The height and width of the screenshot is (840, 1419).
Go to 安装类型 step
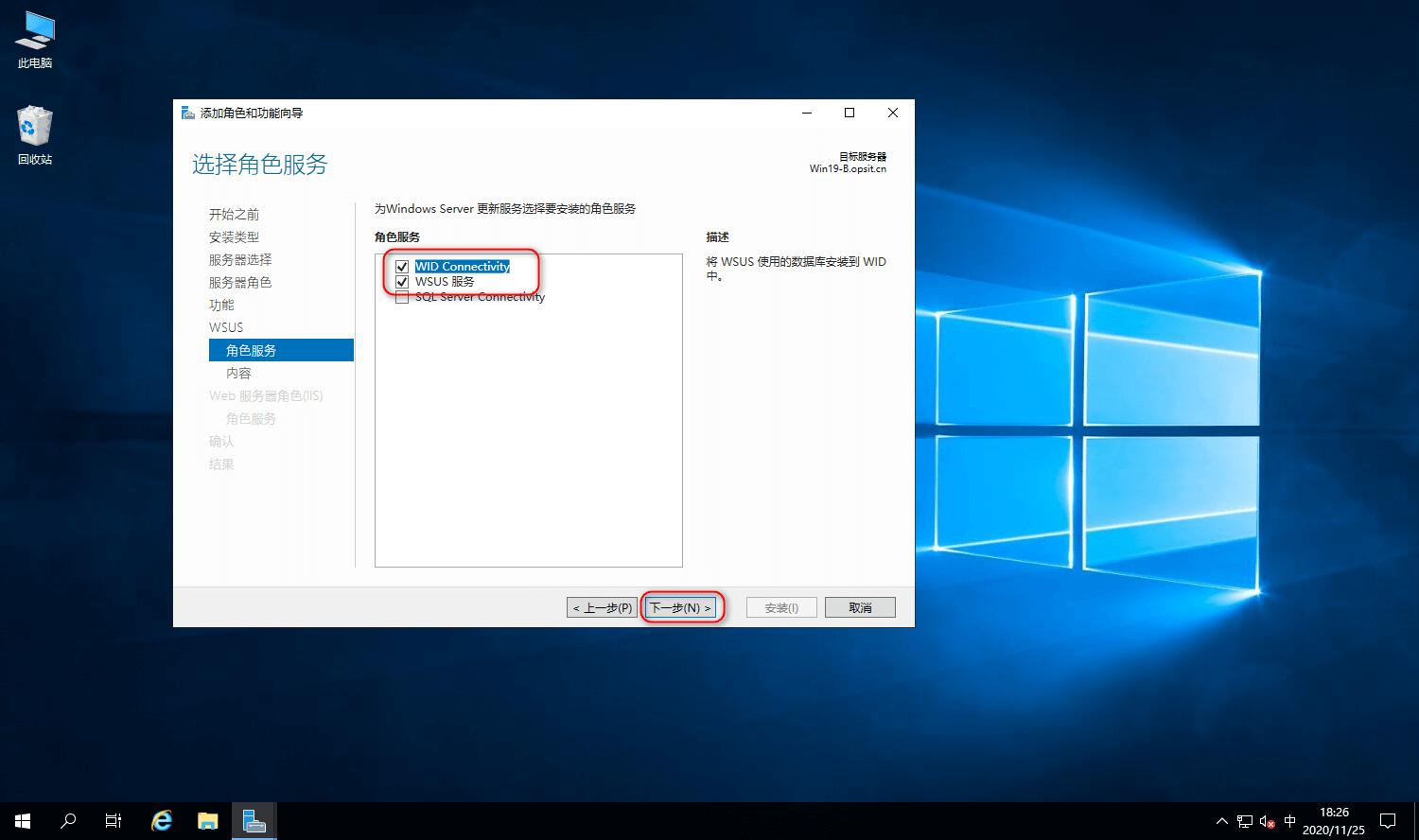coord(234,237)
